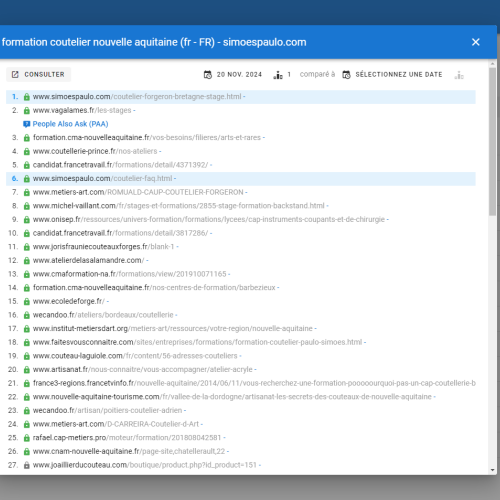Viewport: 500px width, 500px height.
Task: Open result 15 www.ecoledeforge.fr
Action: coord(69,302)
